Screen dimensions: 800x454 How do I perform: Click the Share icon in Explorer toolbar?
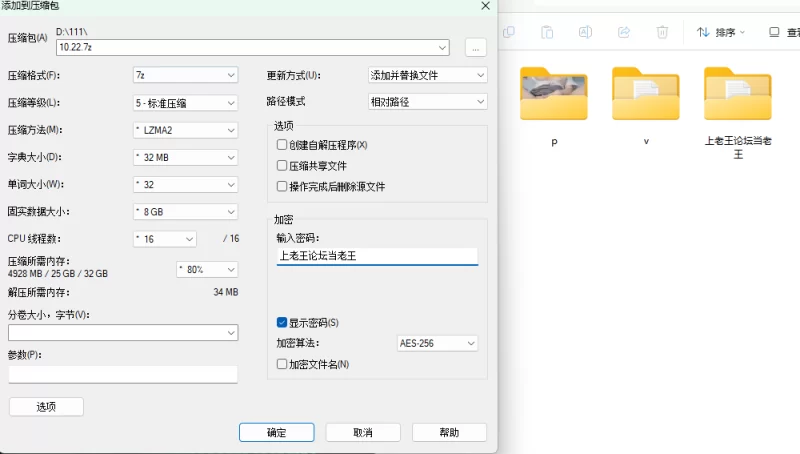[x=624, y=32]
